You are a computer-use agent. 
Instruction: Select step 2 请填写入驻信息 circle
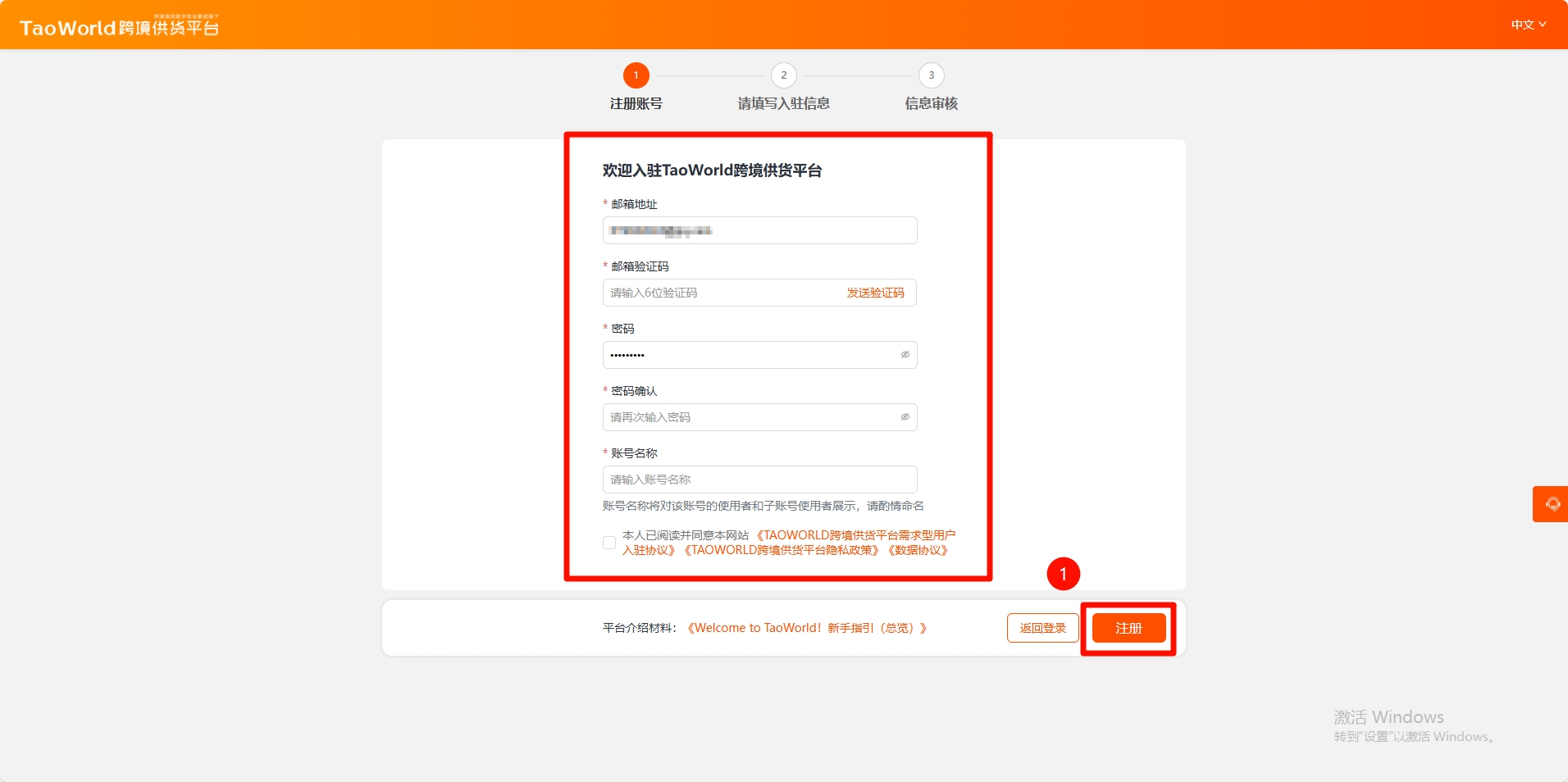(x=783, y=75)
